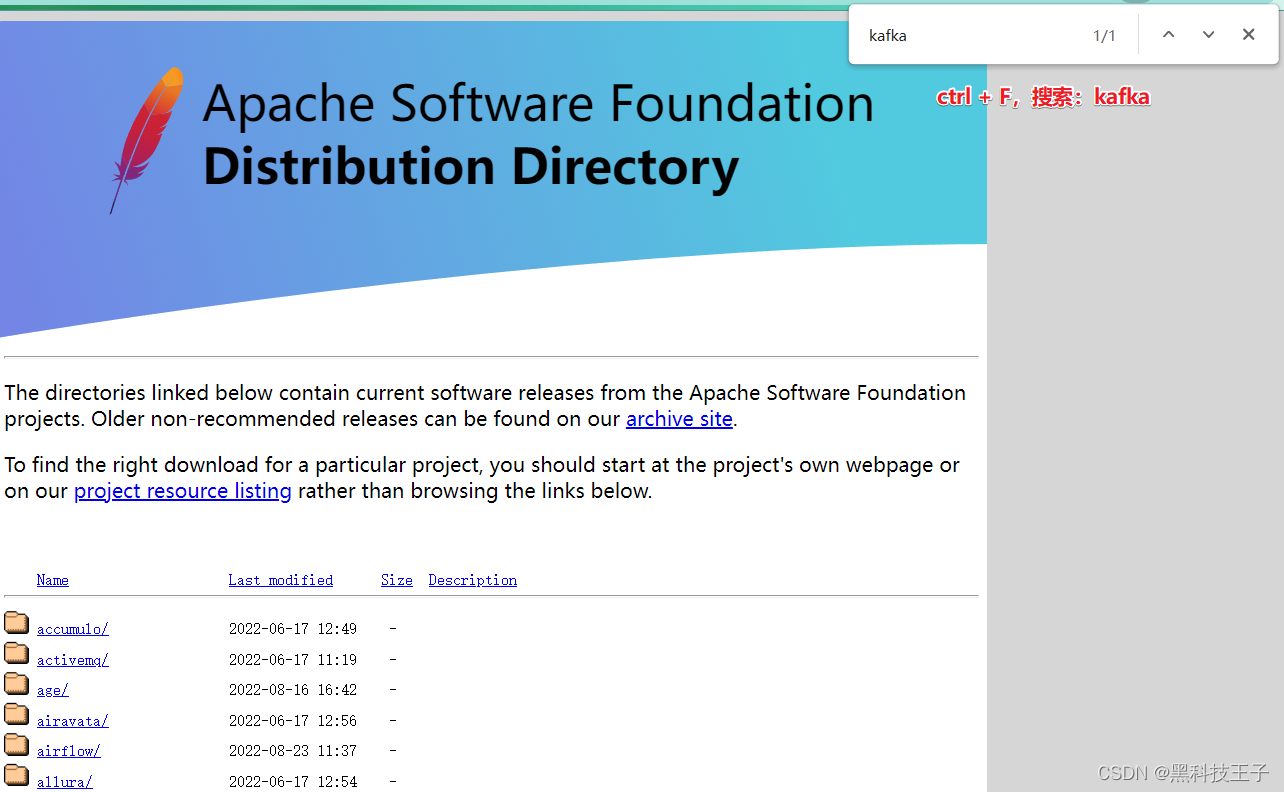The image size is (1284, 792).
Task: Sort by Size column header
Action: click(x=397, y=580)
